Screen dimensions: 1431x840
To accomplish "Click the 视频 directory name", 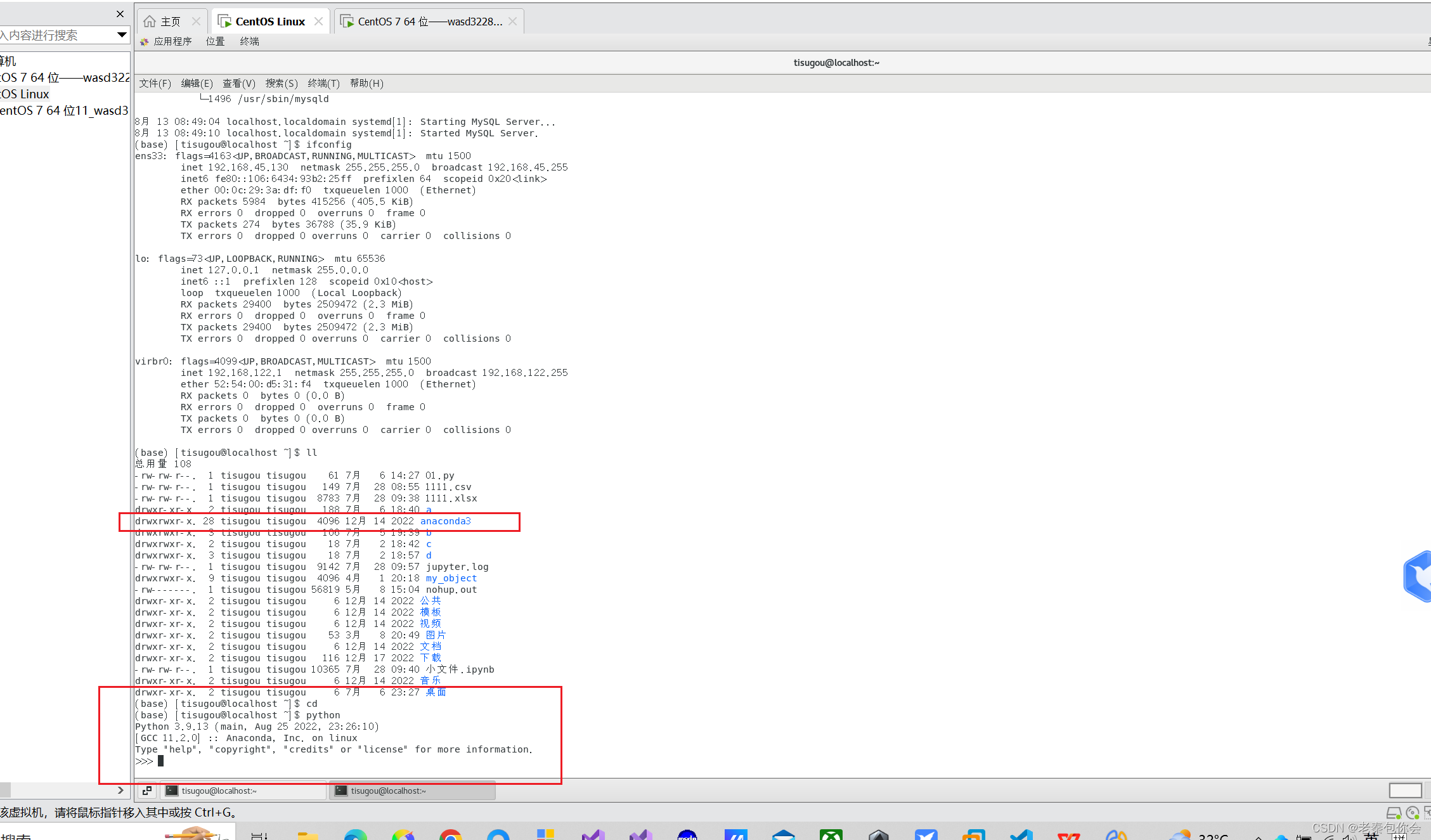I will point(431,624).
